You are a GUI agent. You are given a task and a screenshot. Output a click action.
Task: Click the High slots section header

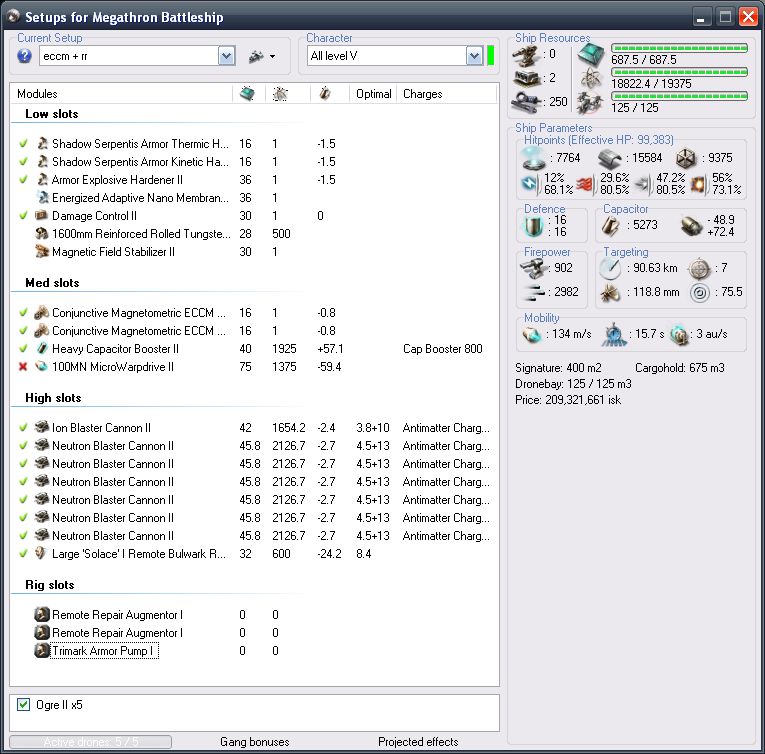[53, 398]
